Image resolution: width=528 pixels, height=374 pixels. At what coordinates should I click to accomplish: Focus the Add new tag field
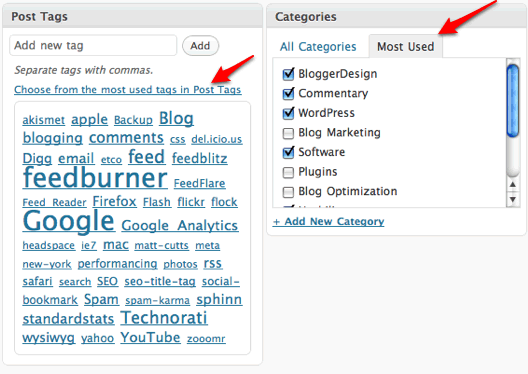[x=93, y=45]
